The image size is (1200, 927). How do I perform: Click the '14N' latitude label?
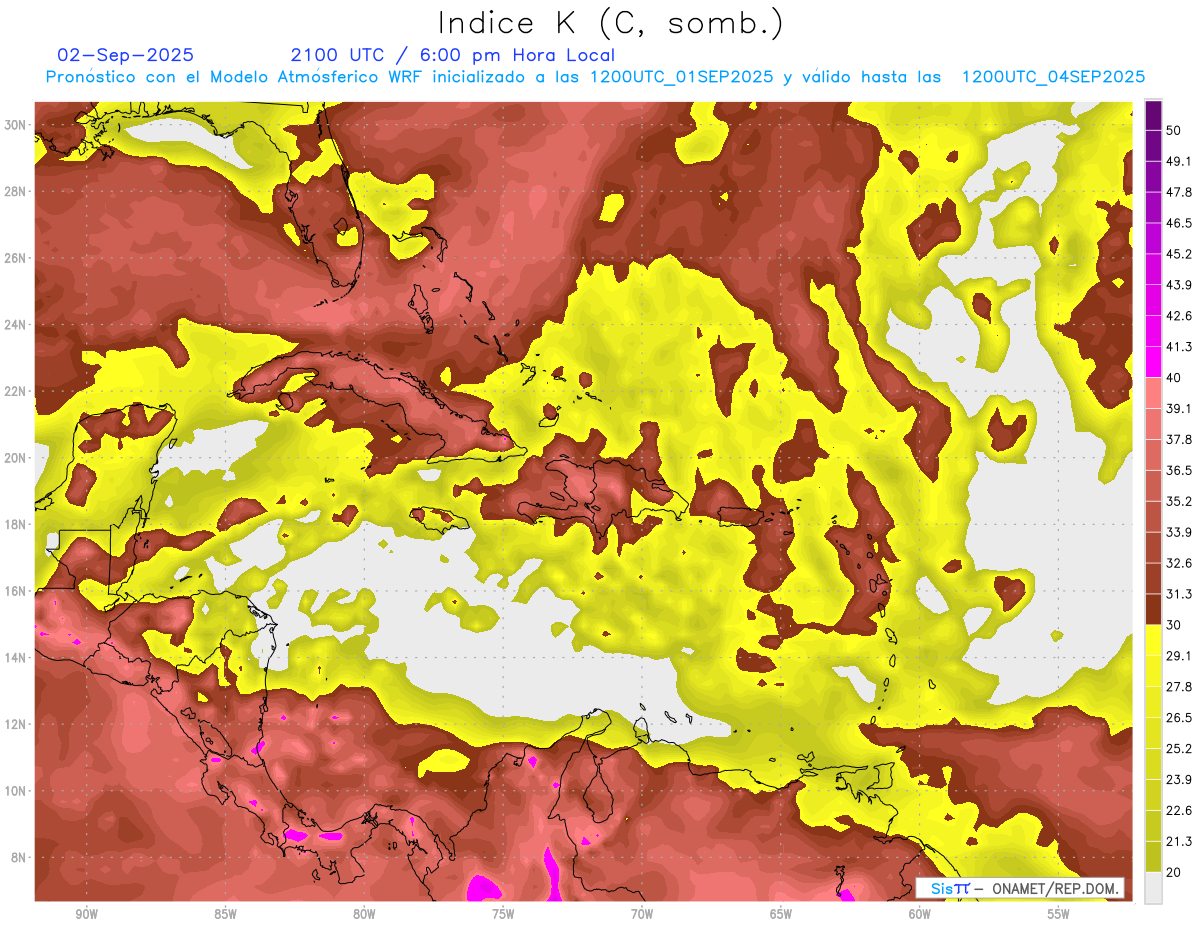pyautogui.click(x=15, y=658)
